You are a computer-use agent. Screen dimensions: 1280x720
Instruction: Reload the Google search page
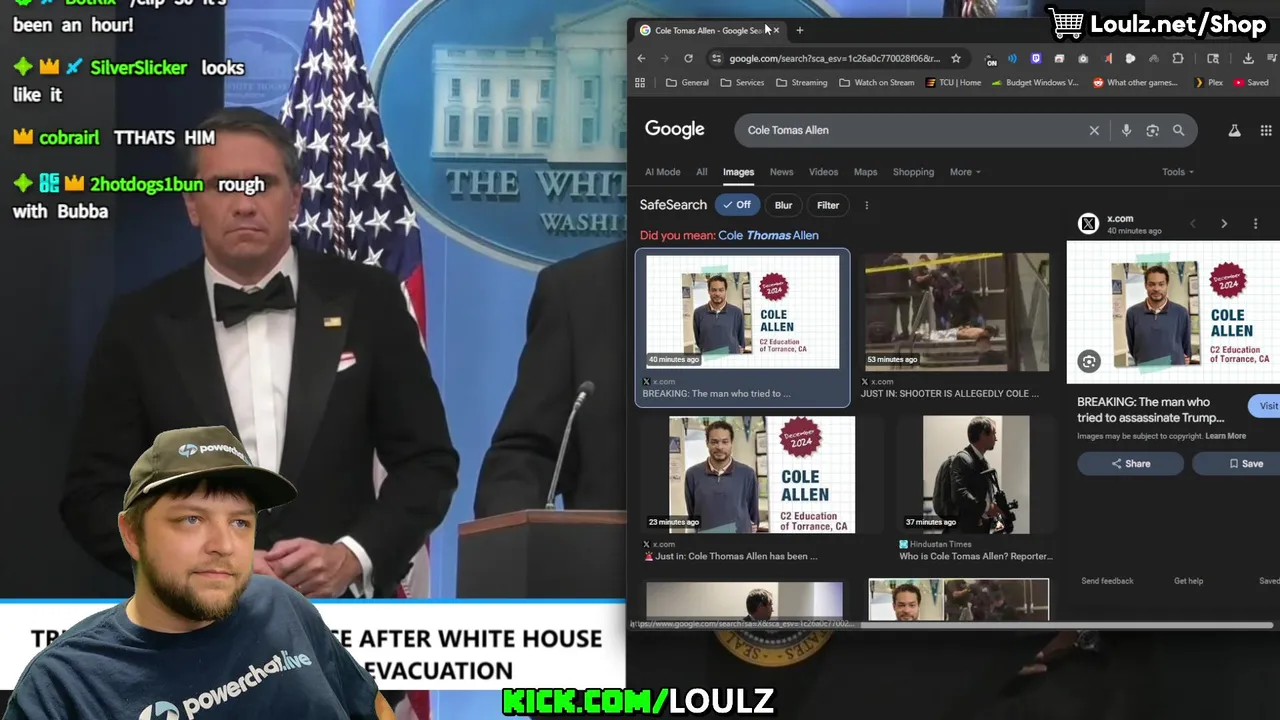pyautogui.click(x=688, y=58)
